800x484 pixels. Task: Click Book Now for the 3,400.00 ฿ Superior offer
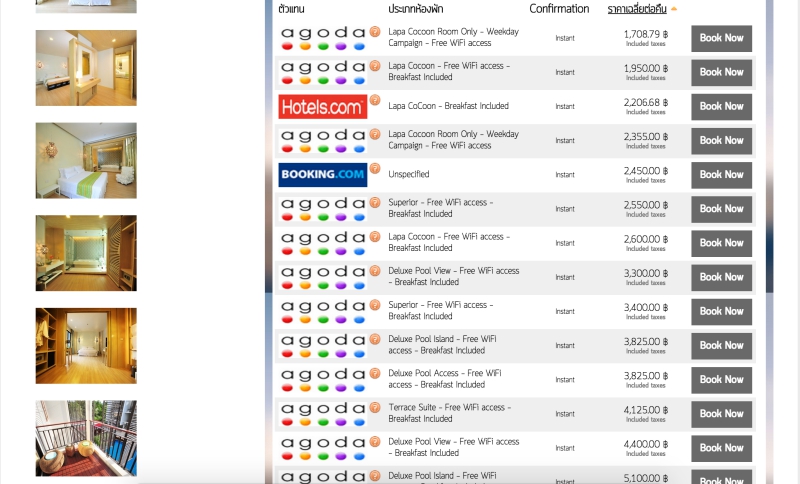[721, 312]
